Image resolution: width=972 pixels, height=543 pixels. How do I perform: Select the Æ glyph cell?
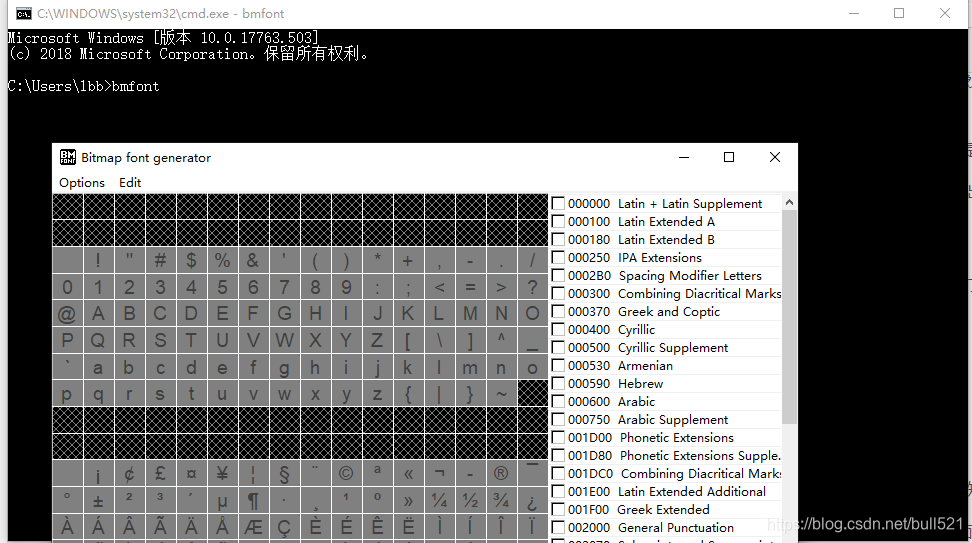coord(254,527)
